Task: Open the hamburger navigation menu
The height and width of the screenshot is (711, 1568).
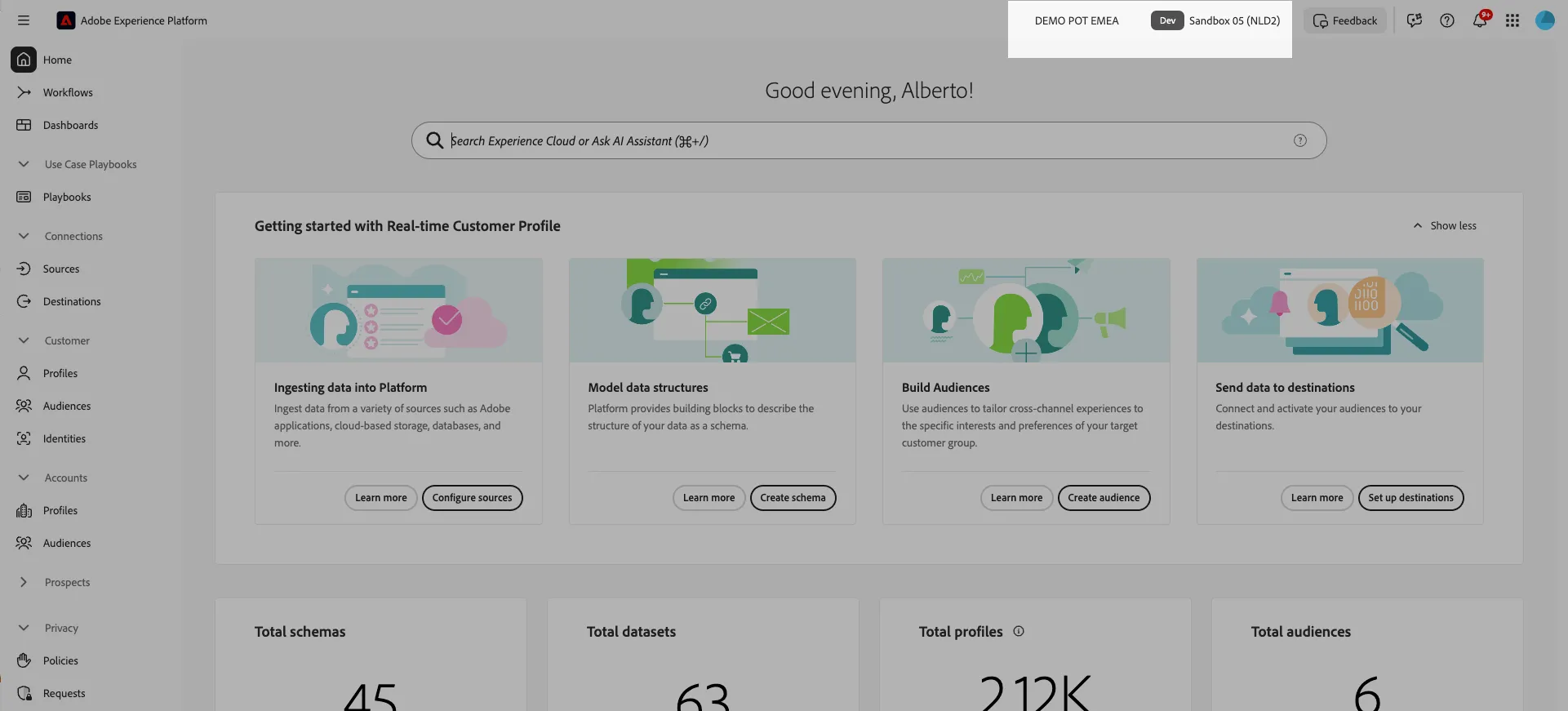Action: pos(24,20)
